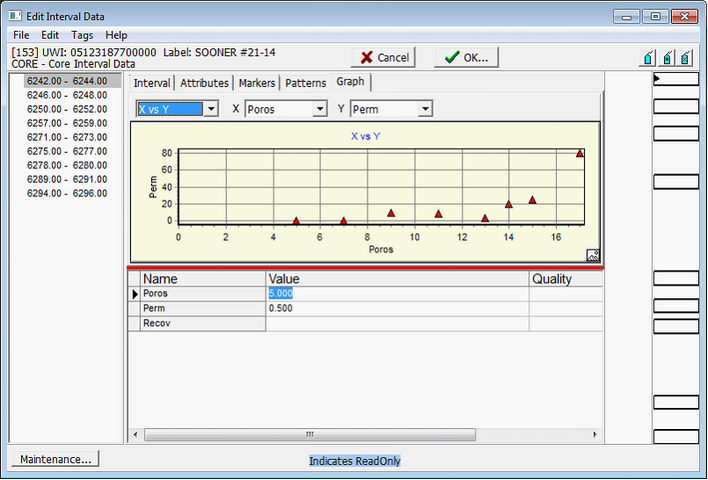Click the first cyan tag icon
Image resolution: width=708 pixels, height=480 pixels.
[x=647, y=58]
